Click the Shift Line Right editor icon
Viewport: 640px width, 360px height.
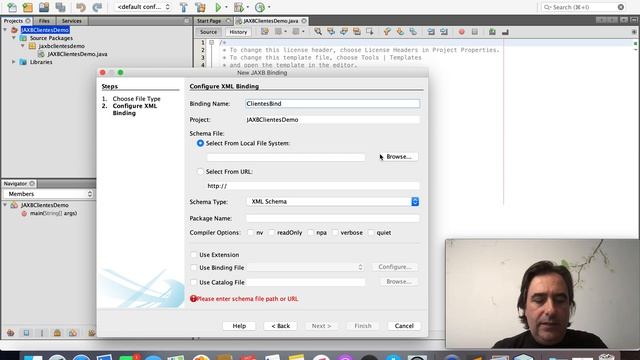point(444,31)
